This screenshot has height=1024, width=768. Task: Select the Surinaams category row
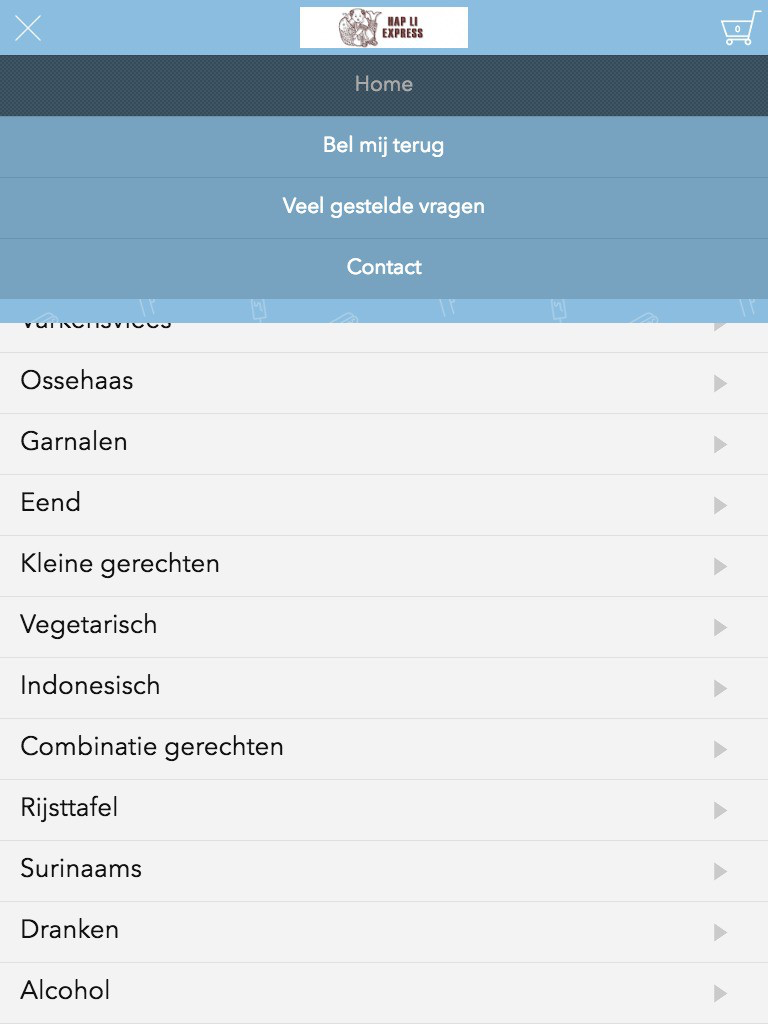pos(384,871)
